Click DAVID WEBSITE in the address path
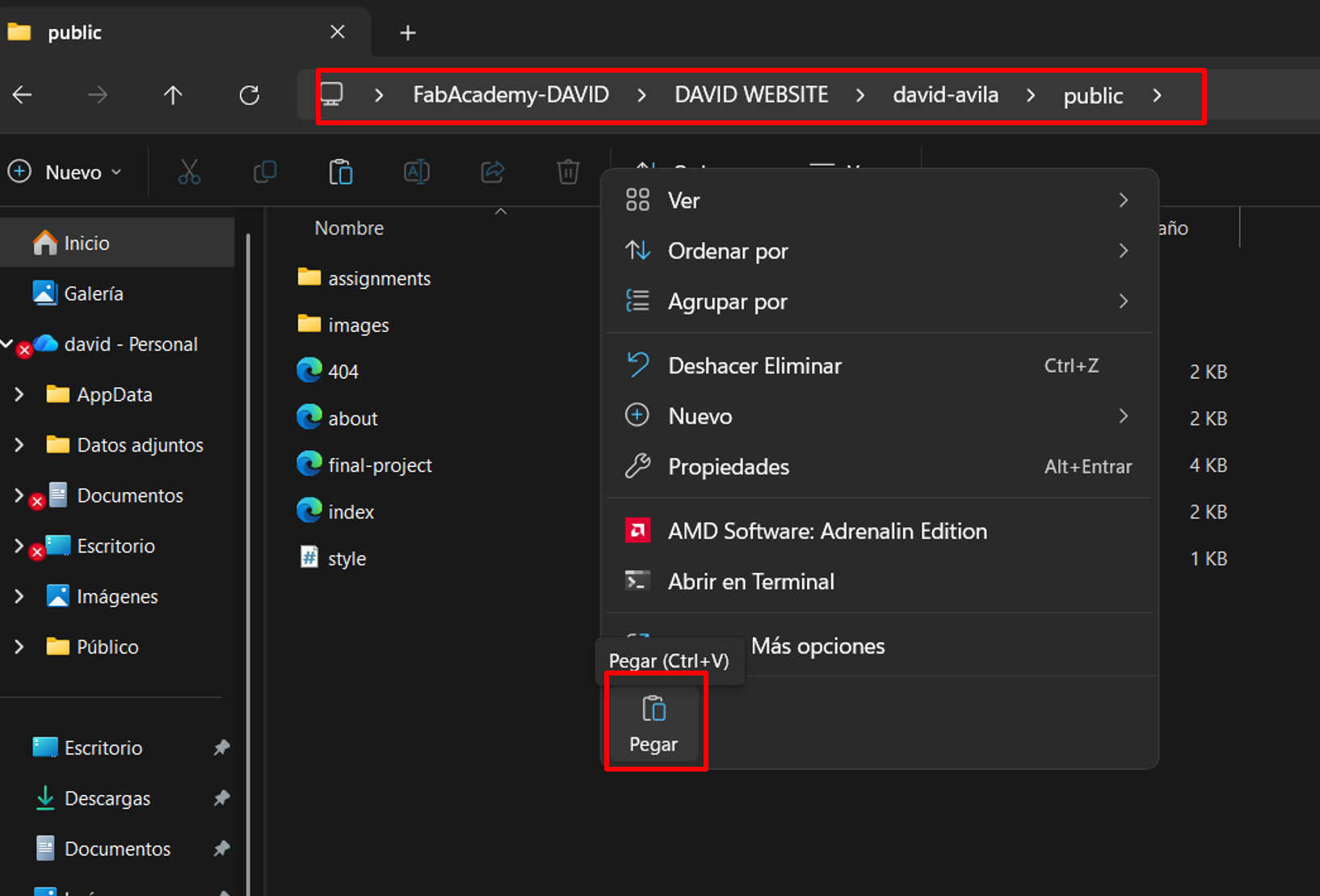Viewport: 1320px width, 896px height. (x=751, y=95)
